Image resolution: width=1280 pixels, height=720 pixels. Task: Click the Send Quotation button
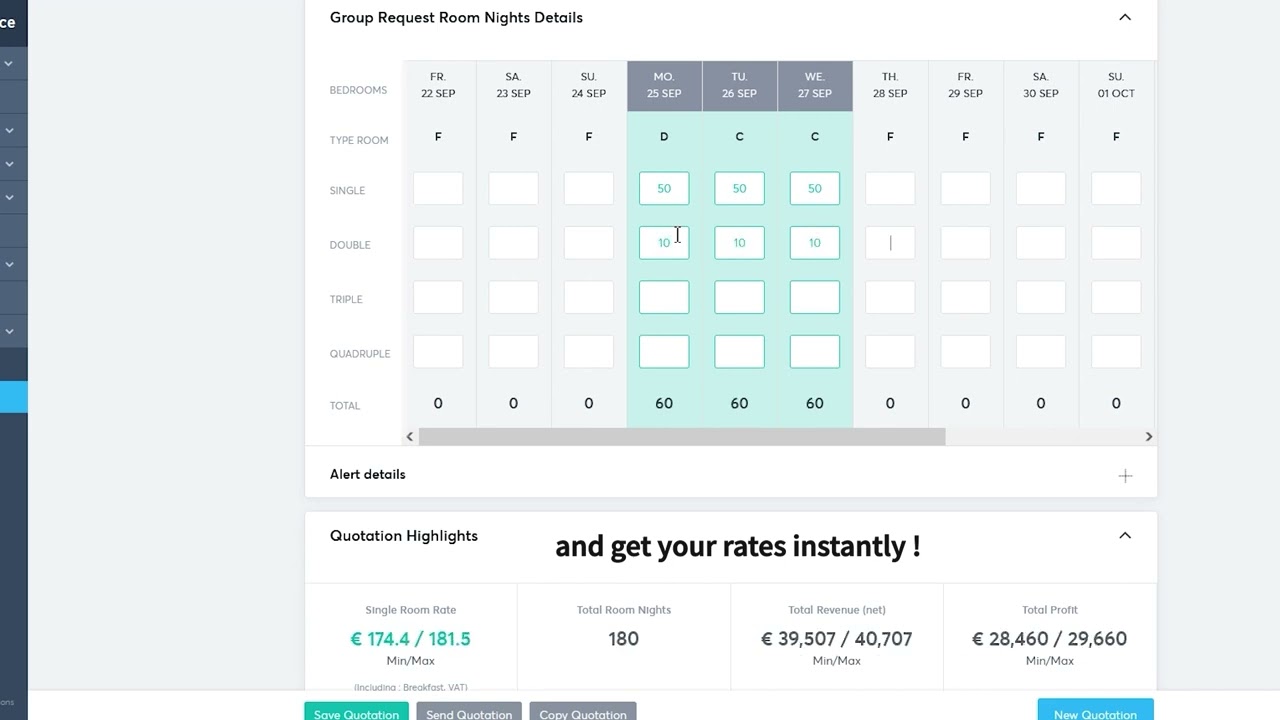click(x=469, y=713)
